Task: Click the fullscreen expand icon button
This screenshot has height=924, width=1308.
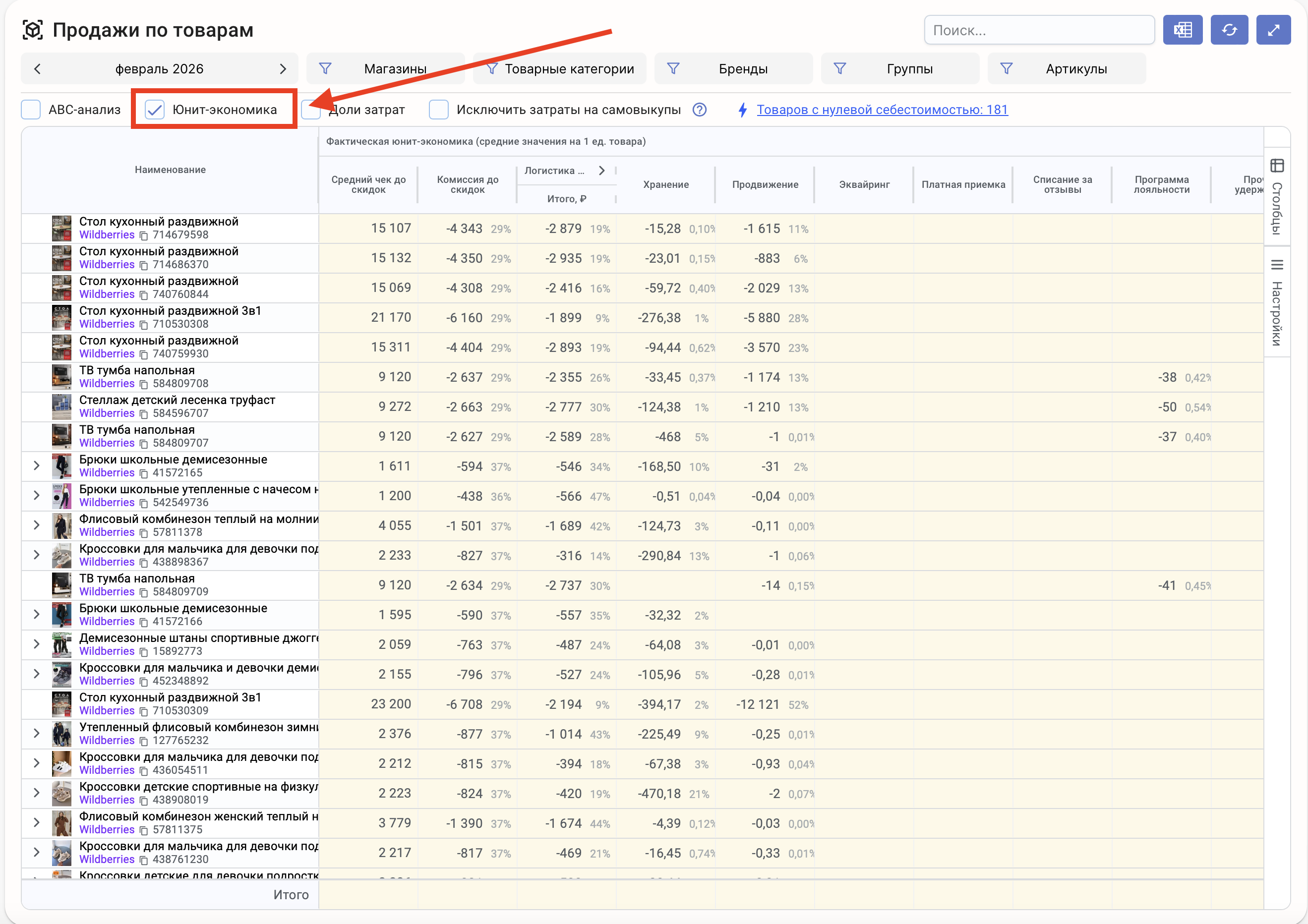Action: [1273, 30]
